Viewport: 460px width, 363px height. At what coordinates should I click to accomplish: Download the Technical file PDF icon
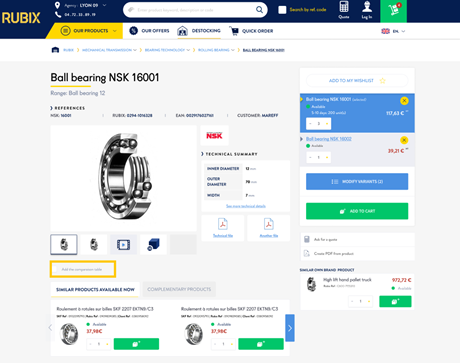(x=223, y=224)
